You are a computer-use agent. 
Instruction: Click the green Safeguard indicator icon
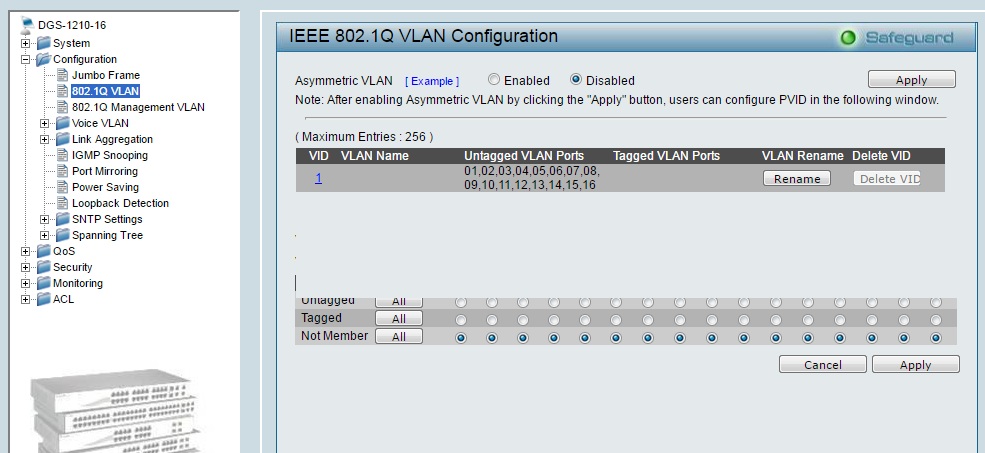click(x=848, y=38)
